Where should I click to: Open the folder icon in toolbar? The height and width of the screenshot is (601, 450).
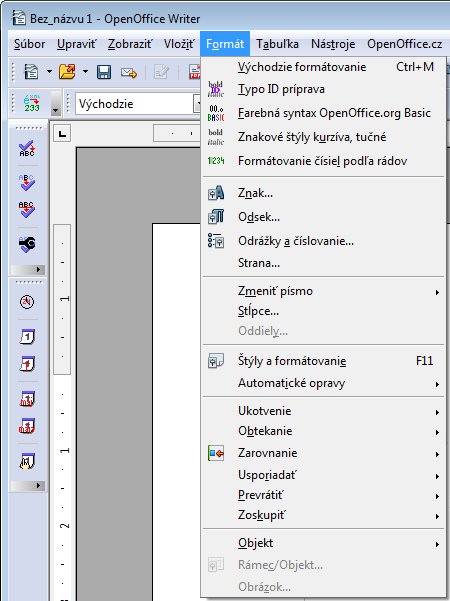click(x=67, y=72)
